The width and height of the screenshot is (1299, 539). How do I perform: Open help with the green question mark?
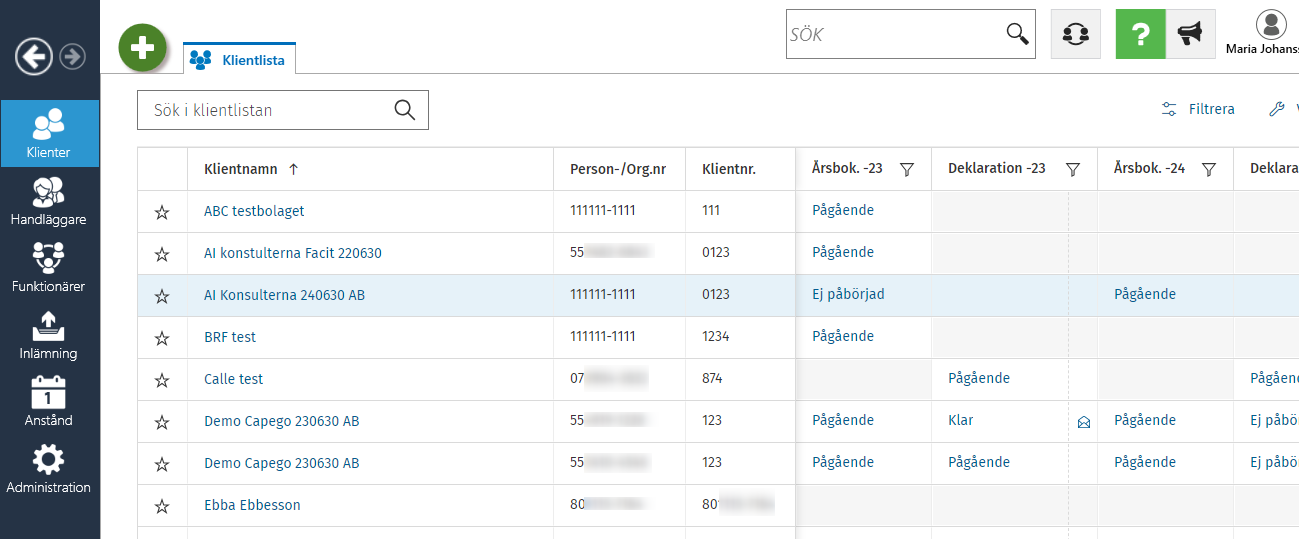1140,34
